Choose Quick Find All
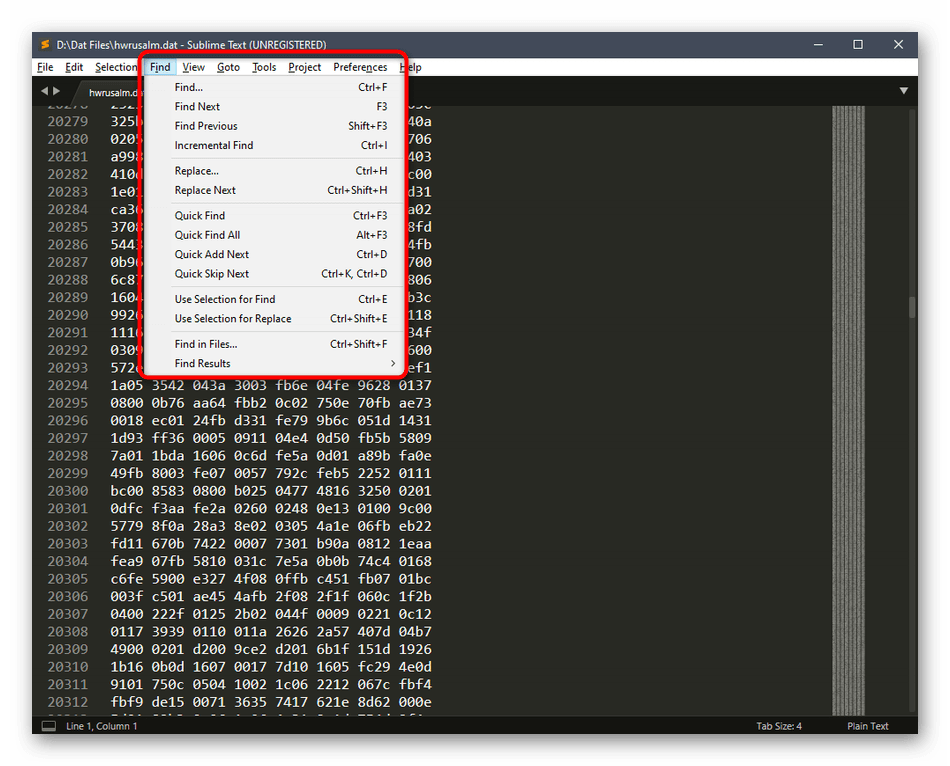This screenshot has width=950, height=766. click(x=208, y=235)
